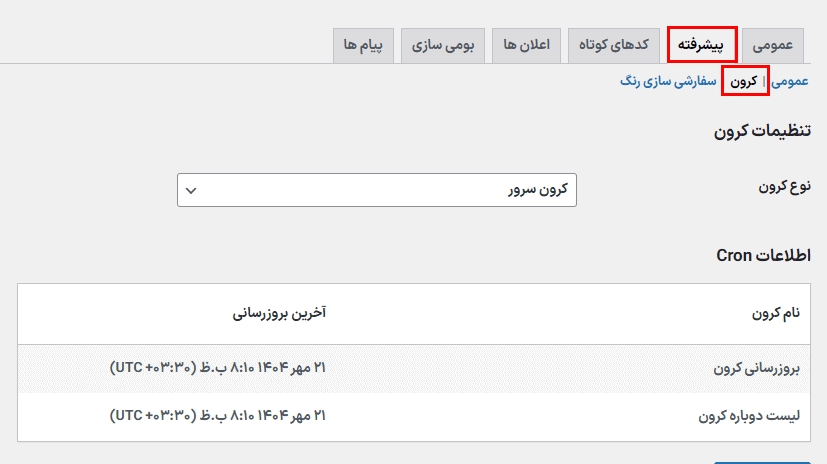Click the timestamp in the لیست دوباره کرون row
This screenshot has height=464, width=827.
pos(218,414)
